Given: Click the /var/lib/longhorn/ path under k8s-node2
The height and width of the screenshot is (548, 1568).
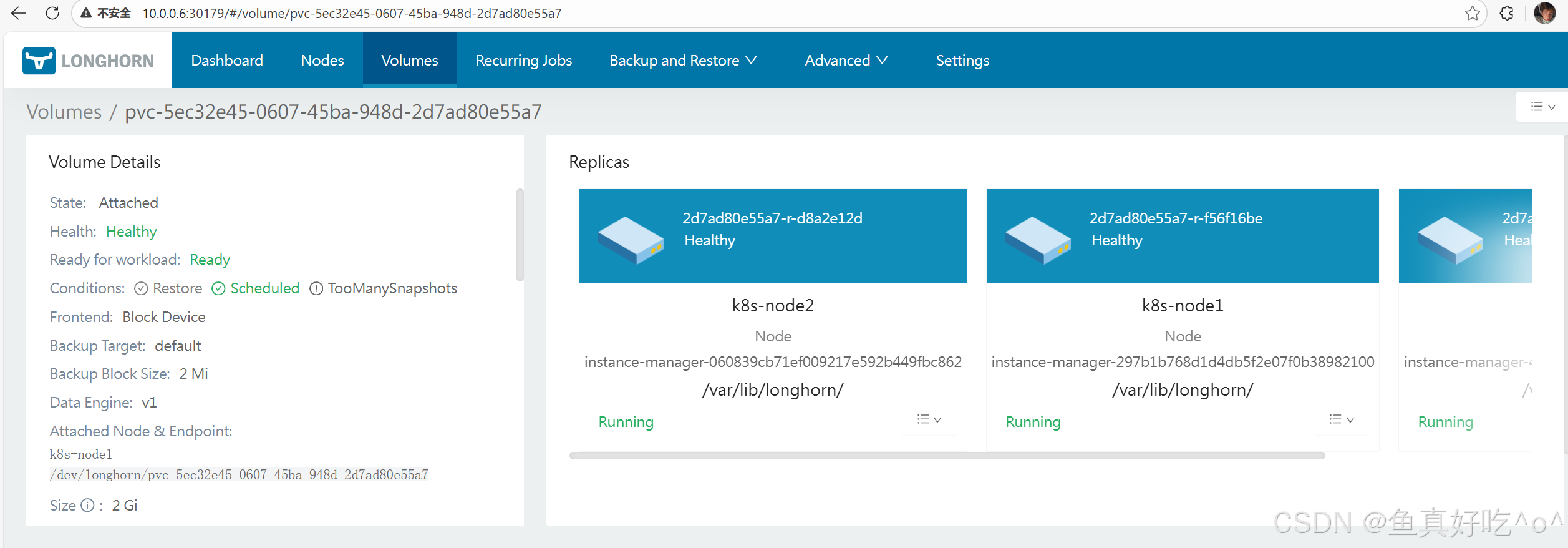Looking at the screenshot, I should (773, 390).
